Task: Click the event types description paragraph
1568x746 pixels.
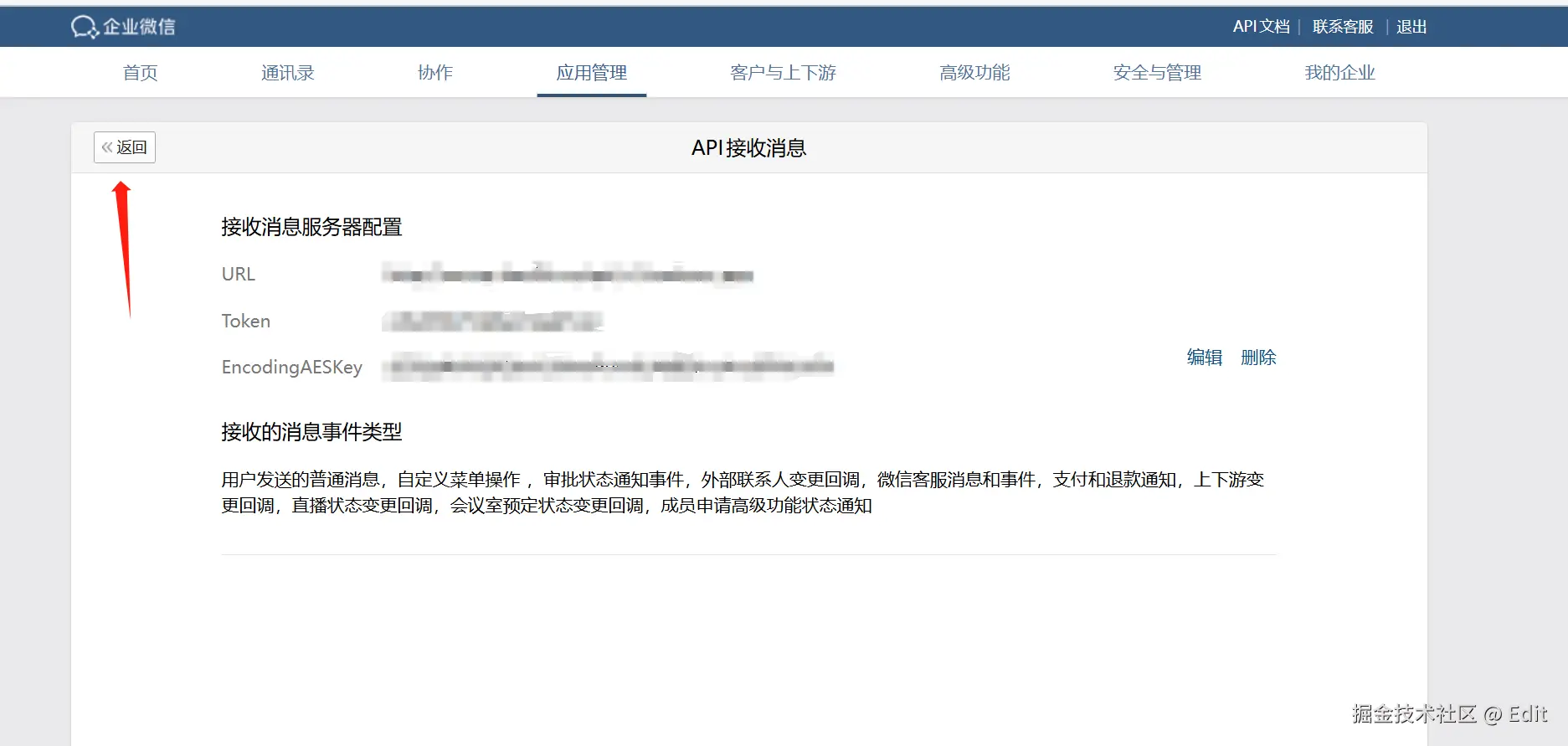Action: tap(743, 492)
